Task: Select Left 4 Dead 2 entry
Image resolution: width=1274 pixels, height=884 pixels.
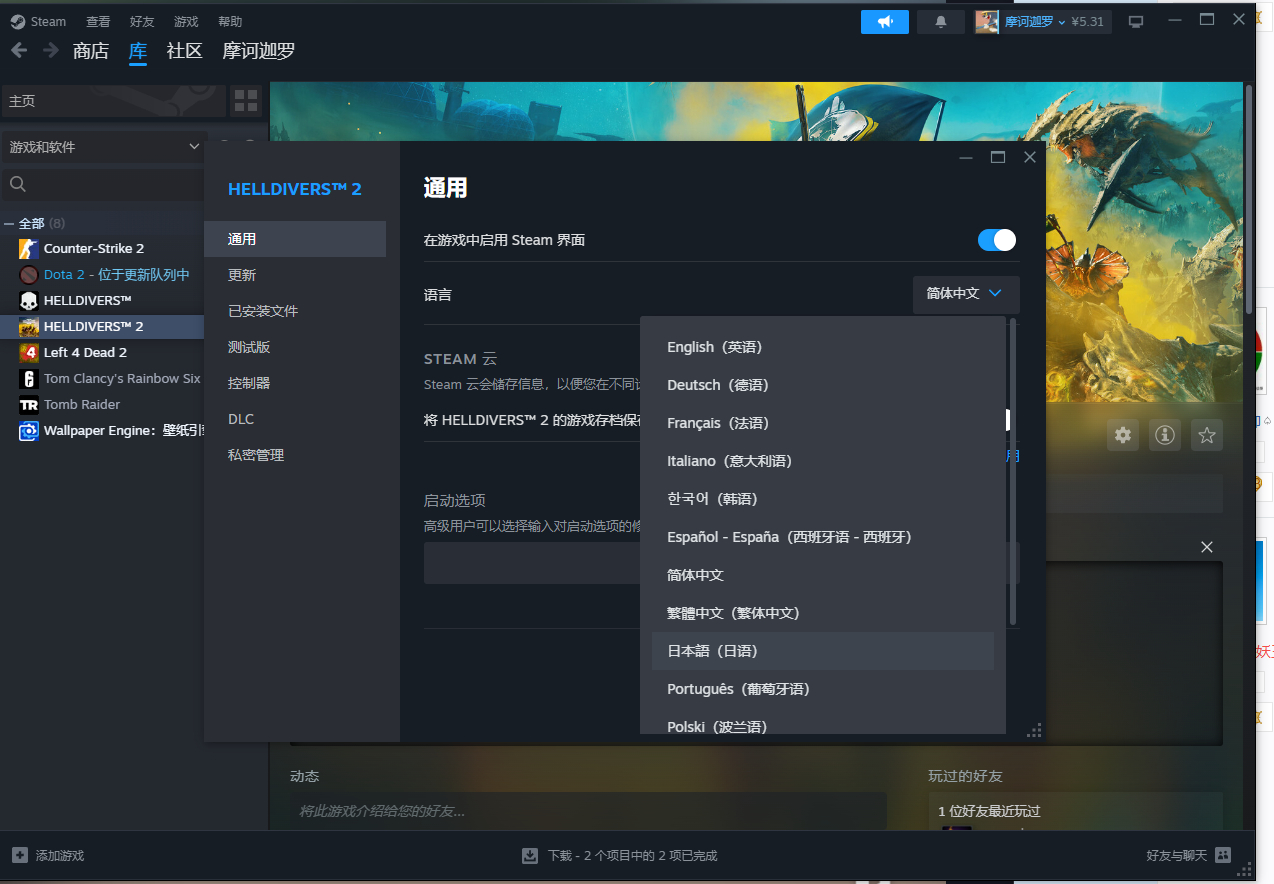Action: point(85,352)
